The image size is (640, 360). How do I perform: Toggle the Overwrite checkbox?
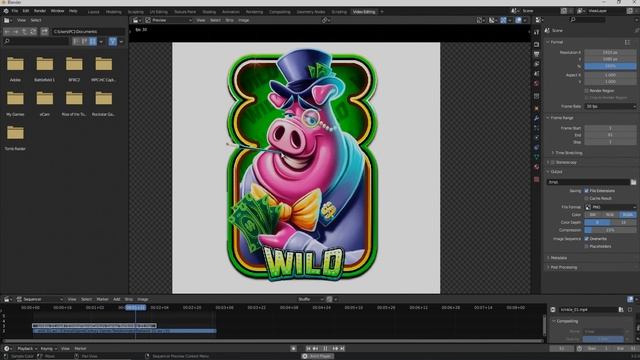coord(587,239)
